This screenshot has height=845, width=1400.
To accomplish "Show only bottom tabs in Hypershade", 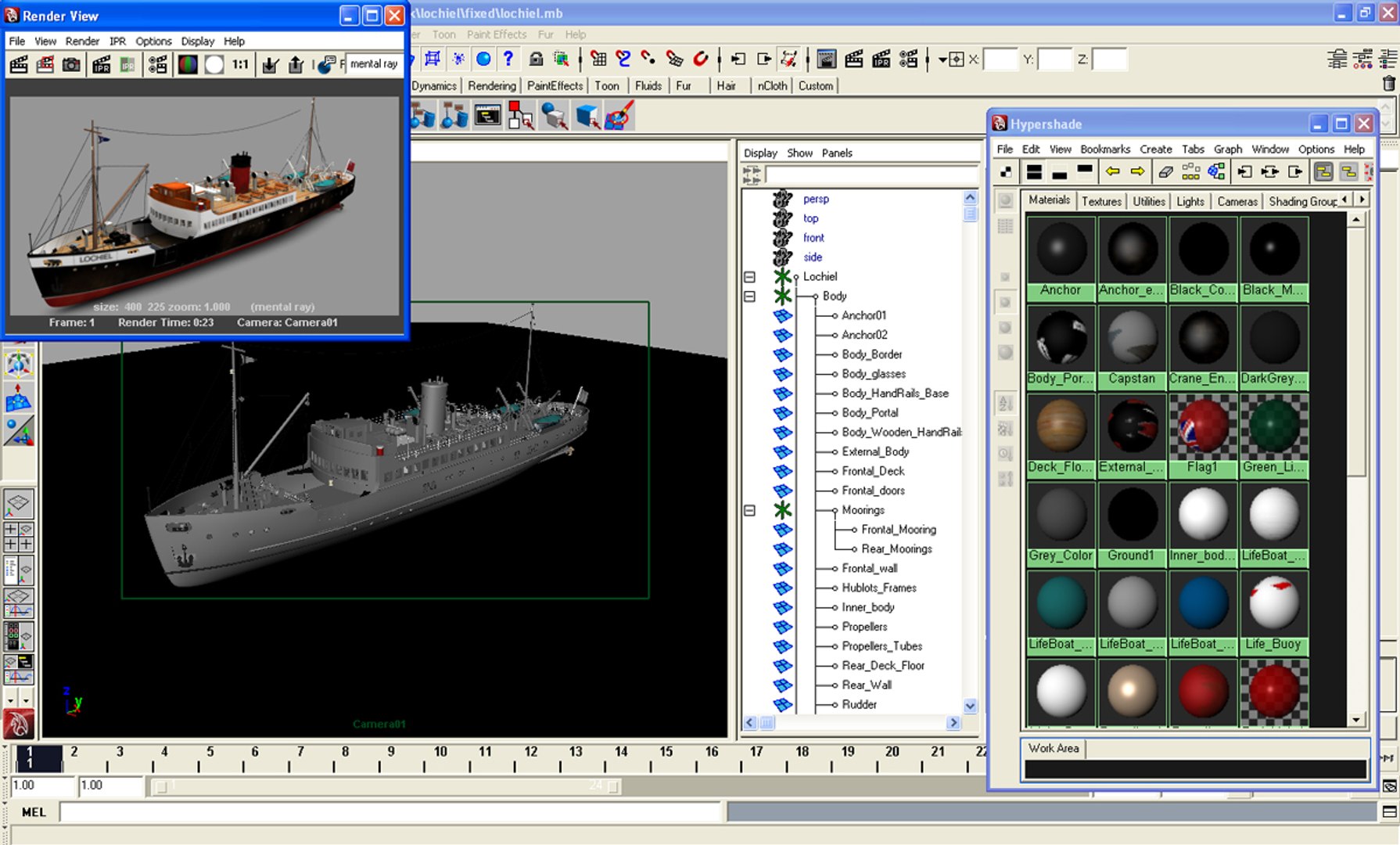I will tap(1060, 171).
